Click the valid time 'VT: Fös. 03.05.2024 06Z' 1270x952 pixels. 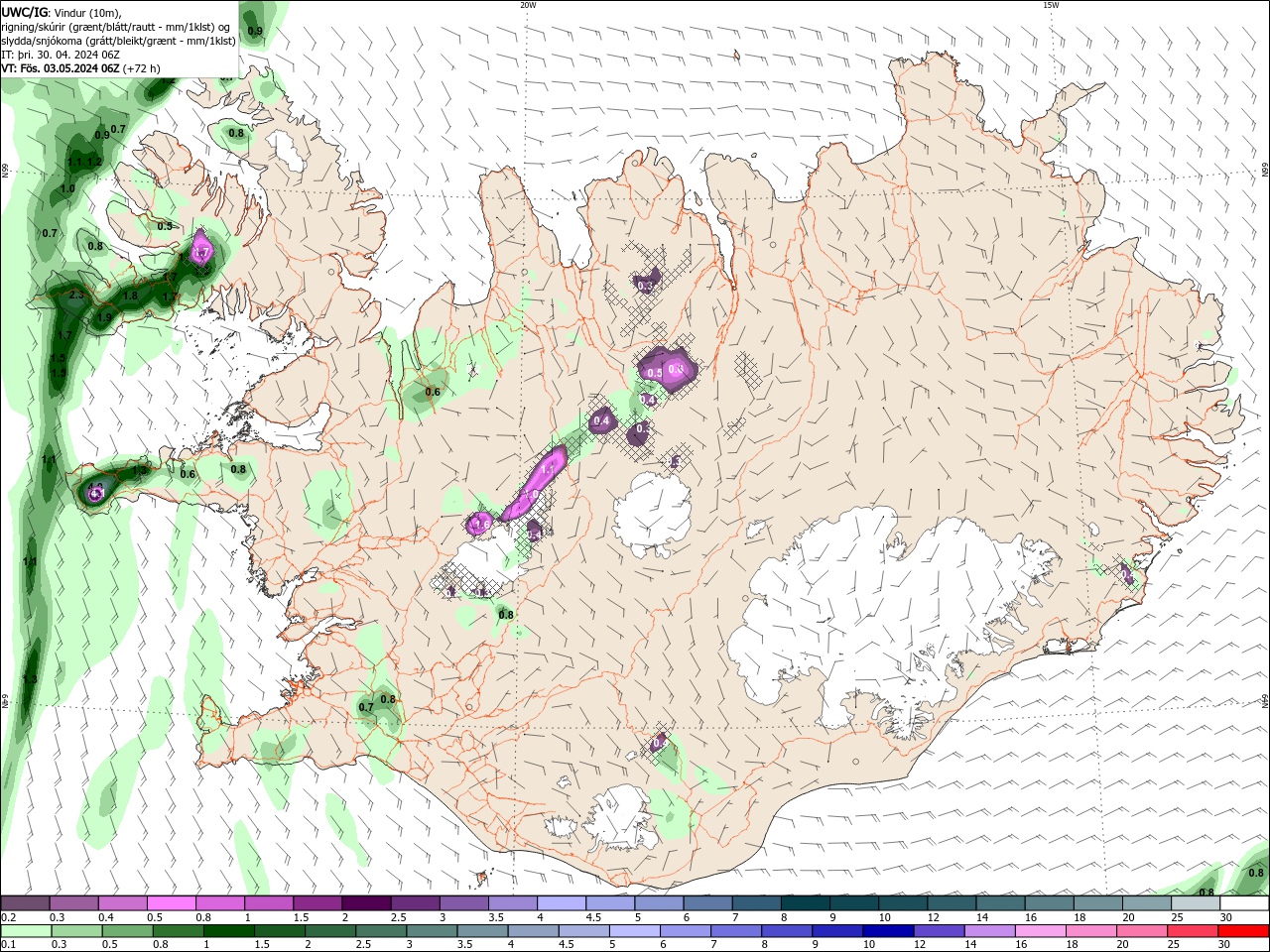[61, 68]
